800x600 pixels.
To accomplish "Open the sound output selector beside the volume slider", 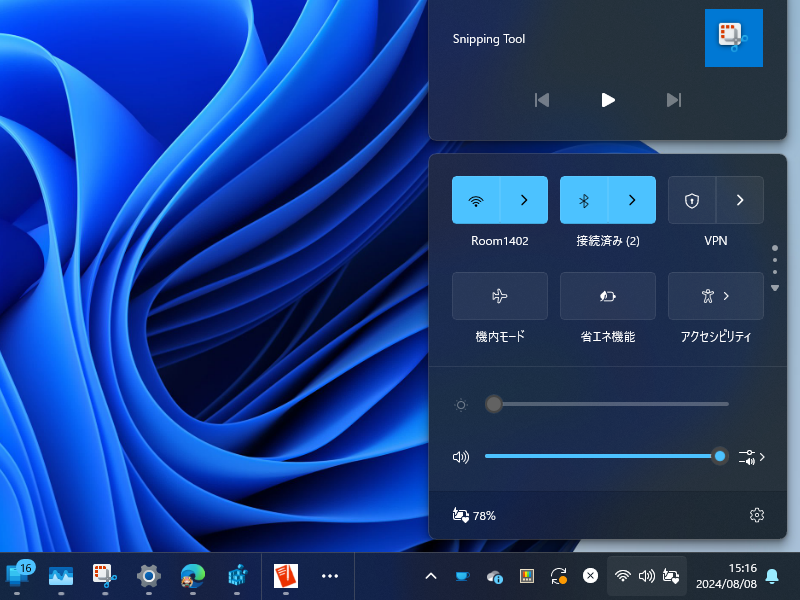I will click(749, 457).
